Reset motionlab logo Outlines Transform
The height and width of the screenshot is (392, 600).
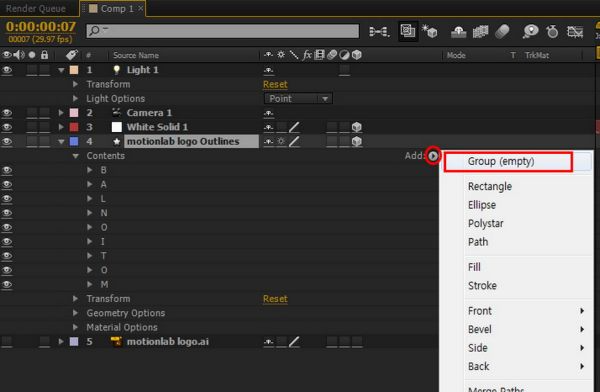[275, 299]
